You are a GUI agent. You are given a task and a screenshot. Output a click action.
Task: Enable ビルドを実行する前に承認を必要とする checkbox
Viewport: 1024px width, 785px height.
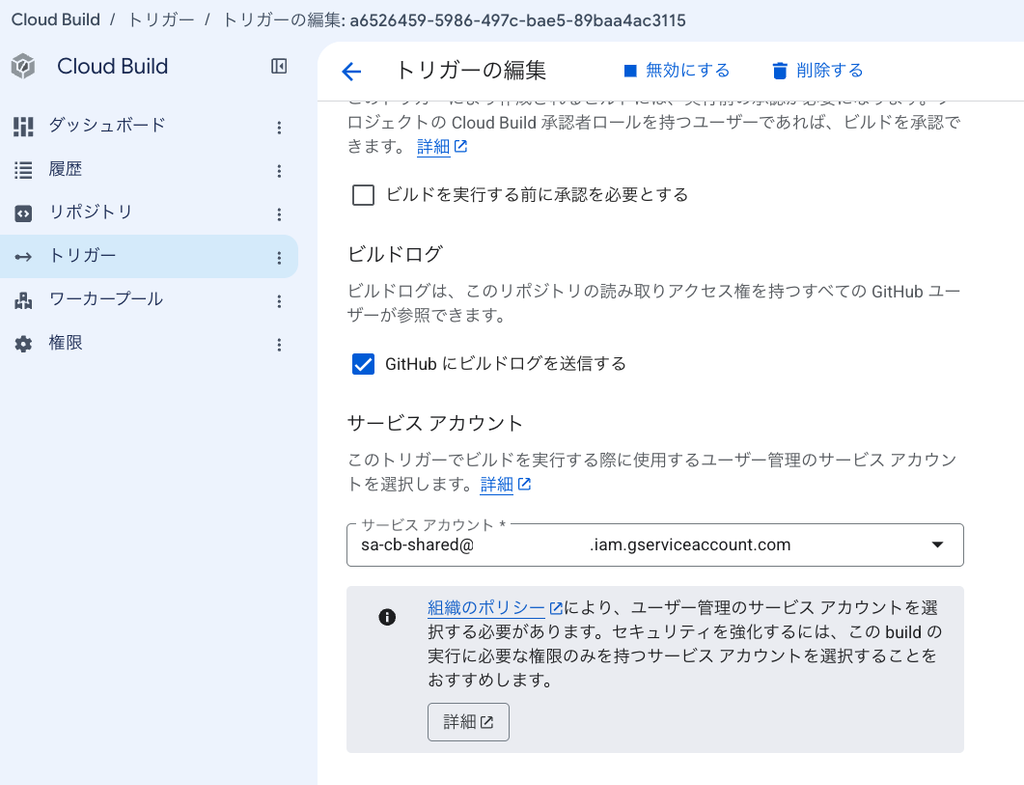coord(363,195)
